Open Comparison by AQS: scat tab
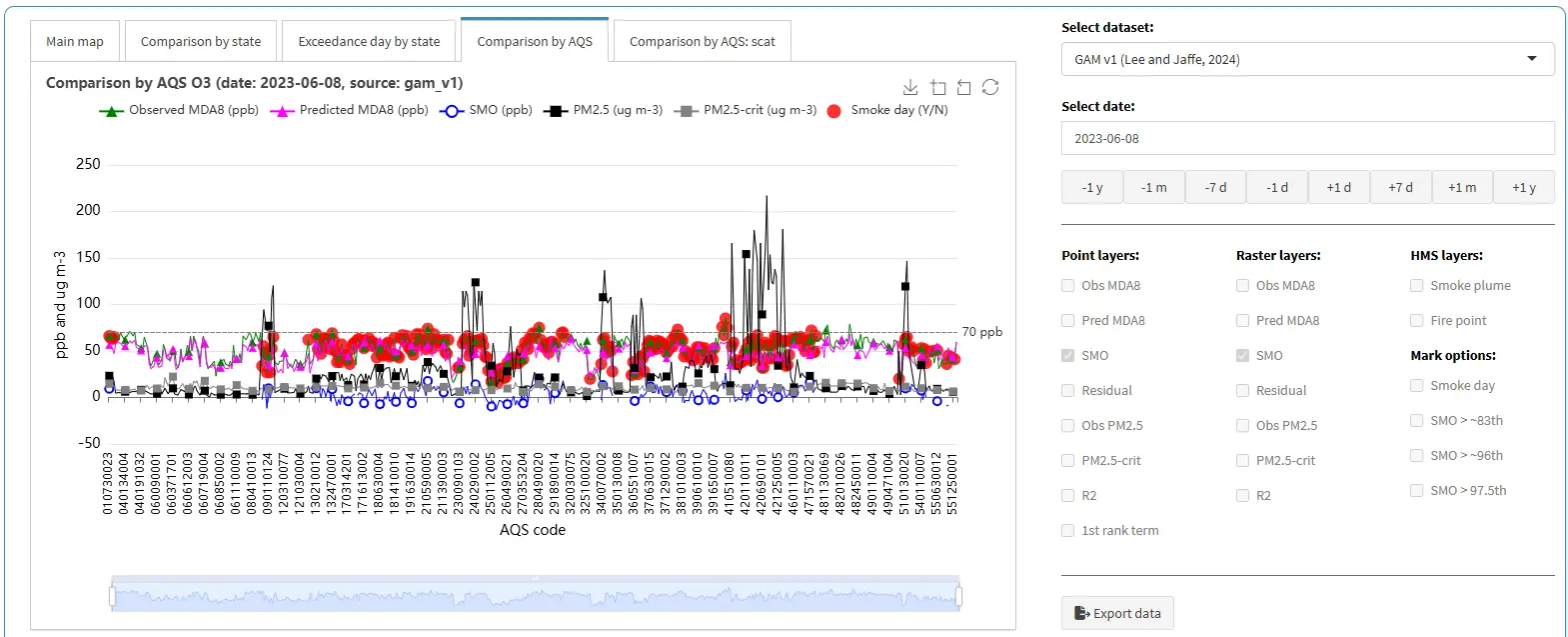This screenshot has height=637, width=1568. (702, 42)
